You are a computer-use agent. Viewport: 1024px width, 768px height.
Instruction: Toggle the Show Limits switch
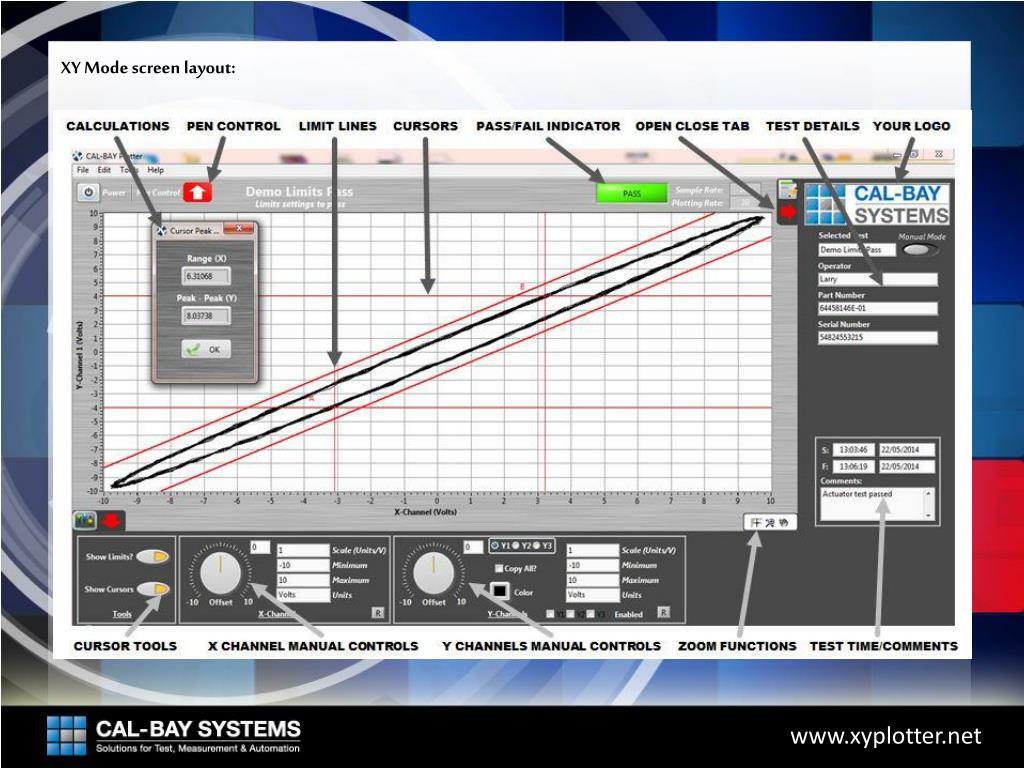click(152, 556)
